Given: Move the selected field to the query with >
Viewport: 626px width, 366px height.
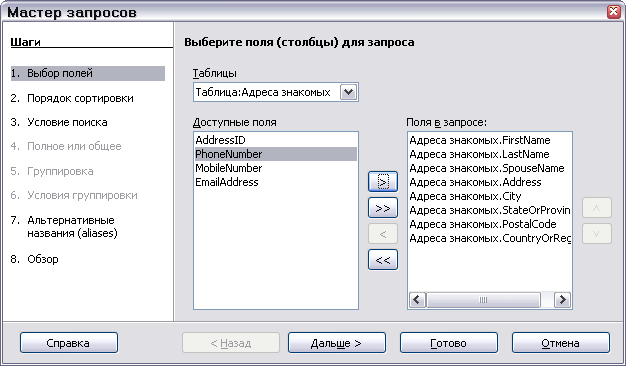Looking at the screenshot, I should coord(383,182).
